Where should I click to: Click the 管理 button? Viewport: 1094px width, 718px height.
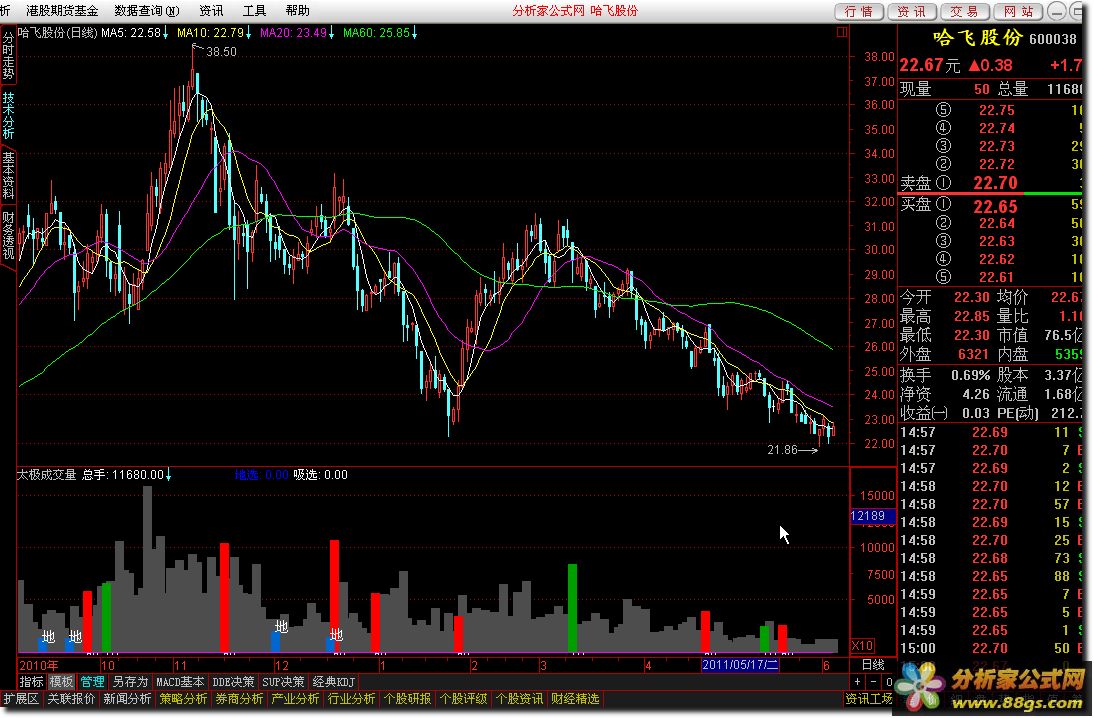pyautogui.click(x=92, y=682)
